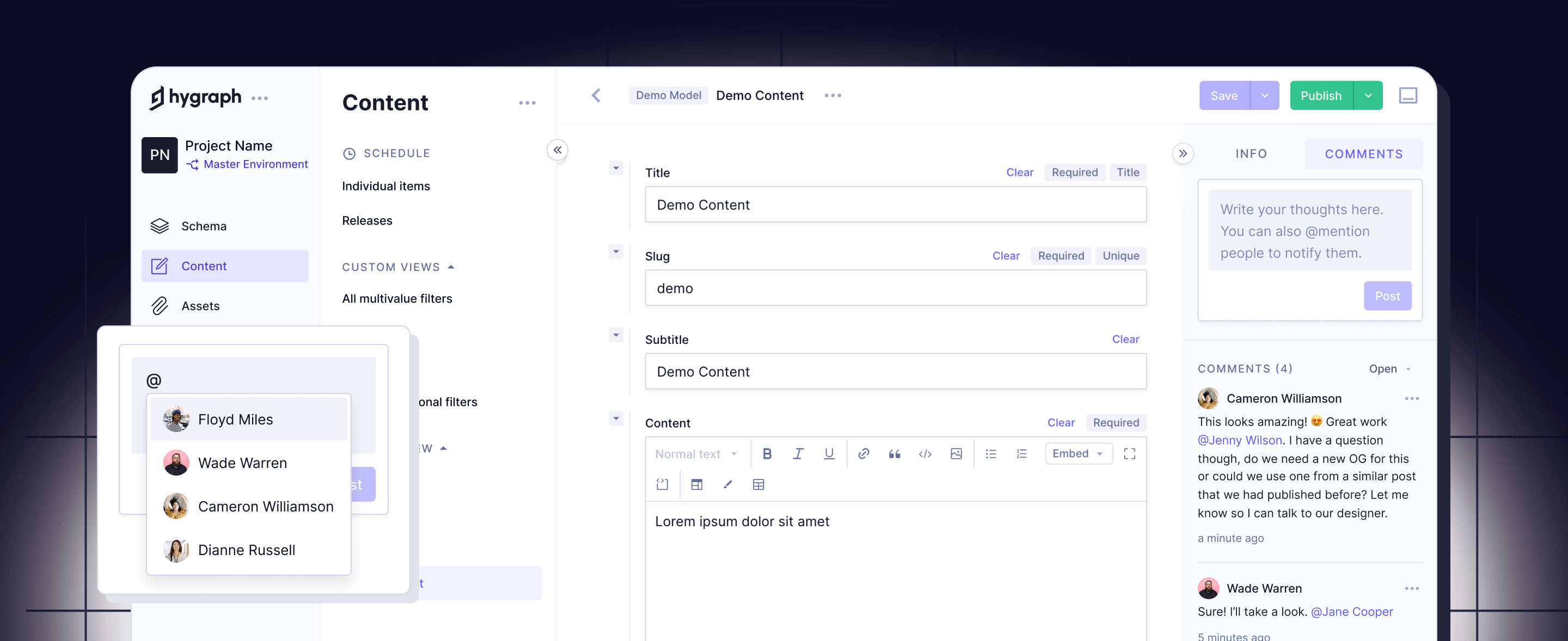Insert a code block via code icon
The image size is (1568, 641).
[x=924, y=454]
